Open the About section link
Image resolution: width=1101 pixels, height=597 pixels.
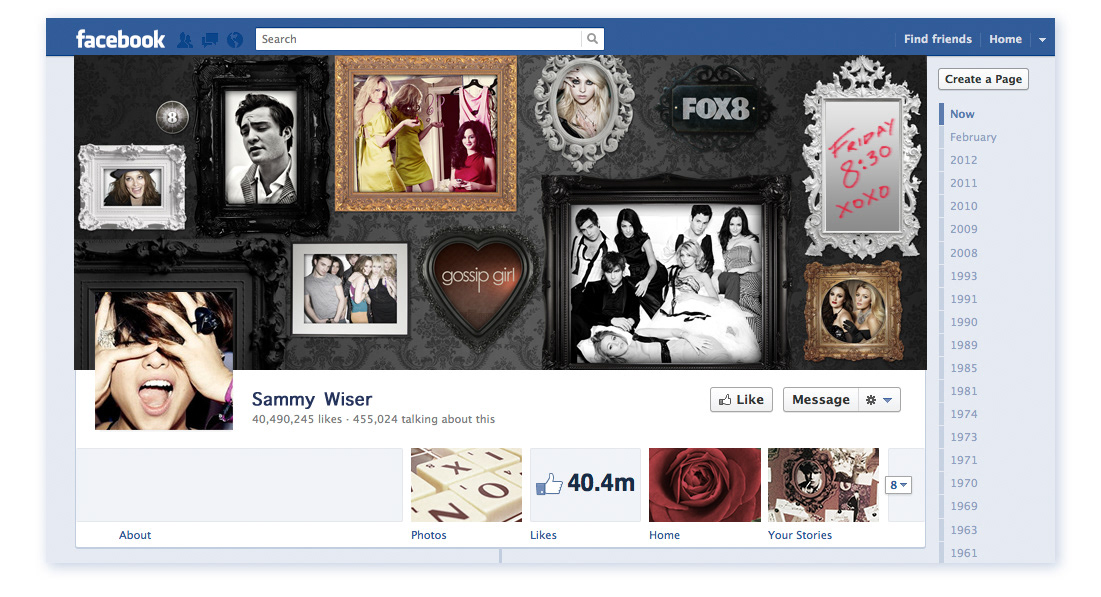pos(135,534)
